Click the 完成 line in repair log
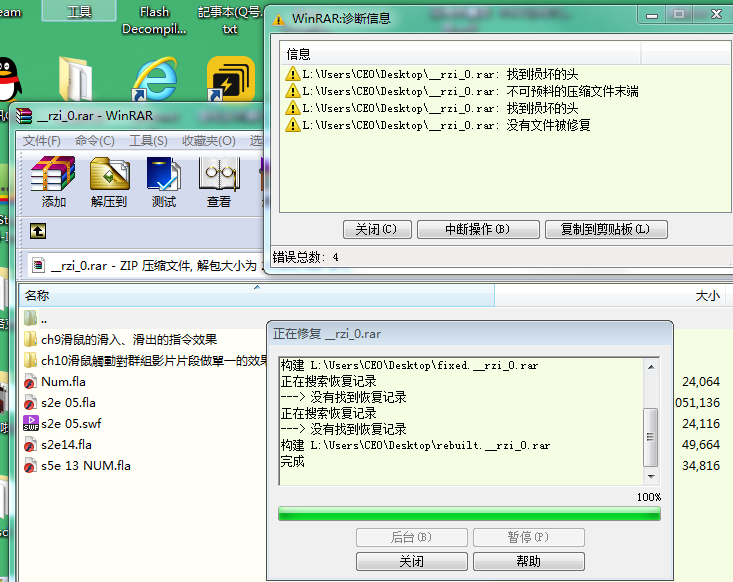 (293, 462)
